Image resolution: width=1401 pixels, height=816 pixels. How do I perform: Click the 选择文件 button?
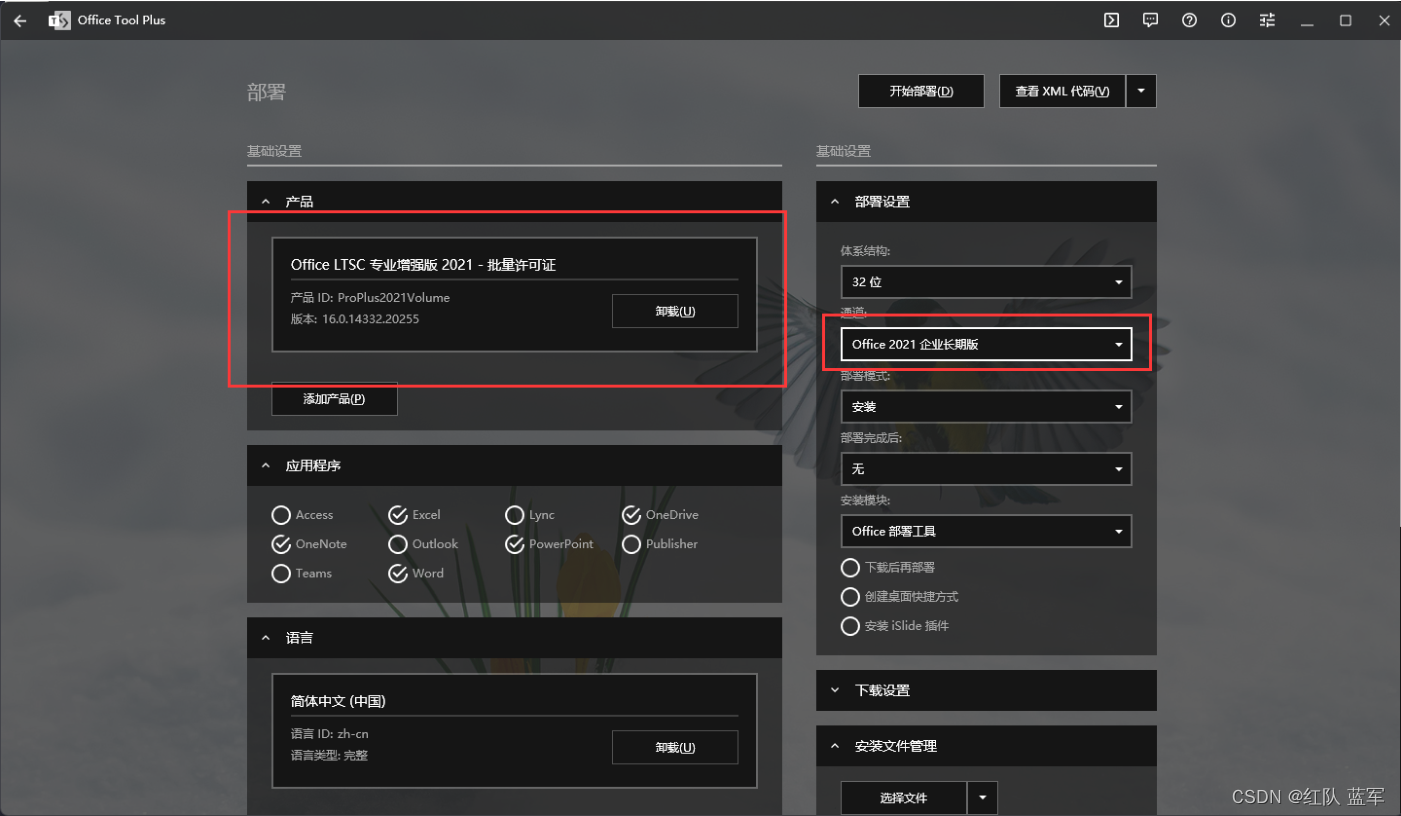904,798
